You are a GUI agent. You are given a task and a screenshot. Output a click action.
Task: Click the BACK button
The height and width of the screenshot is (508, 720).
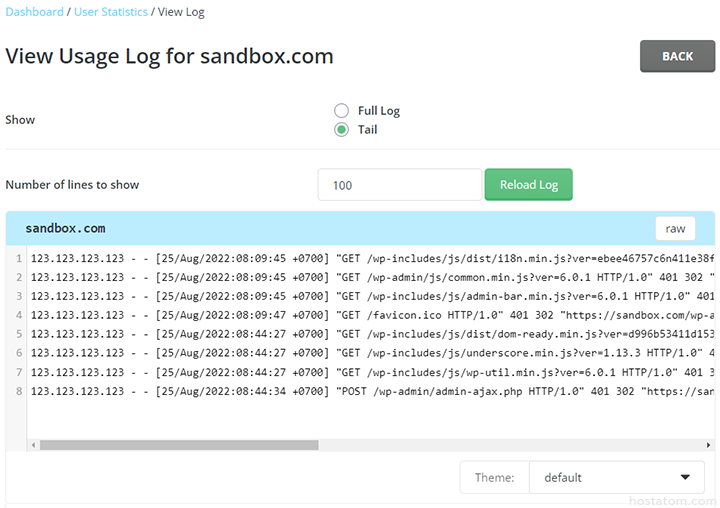click(677, 56)
